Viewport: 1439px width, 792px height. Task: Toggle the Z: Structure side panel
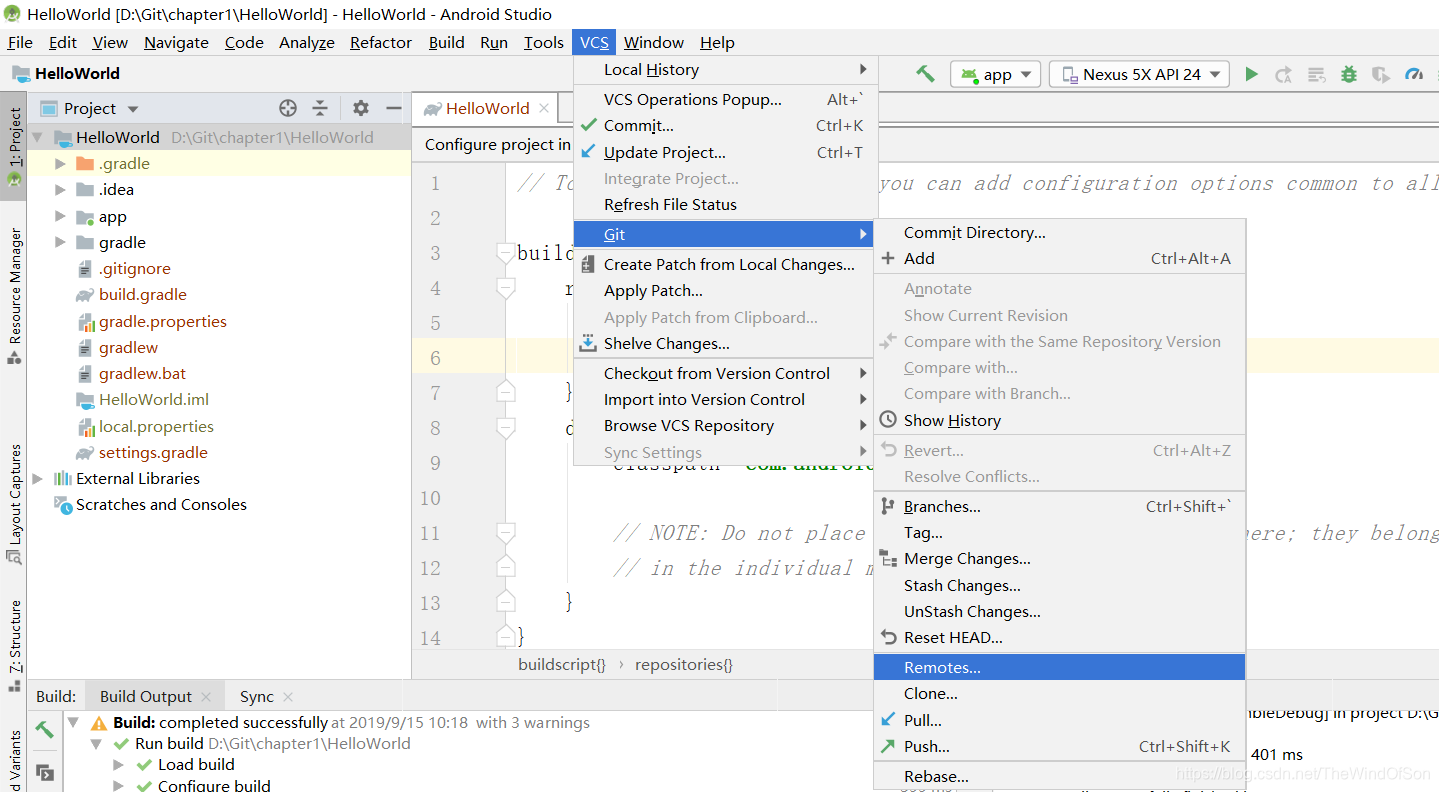(x=14, y=644)
